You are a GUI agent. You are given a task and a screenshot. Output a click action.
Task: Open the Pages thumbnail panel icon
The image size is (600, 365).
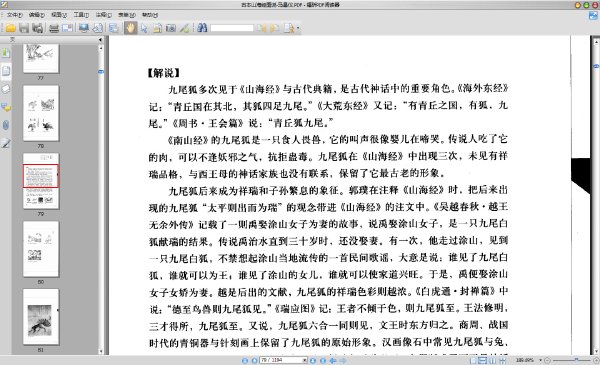pos(6,71)
